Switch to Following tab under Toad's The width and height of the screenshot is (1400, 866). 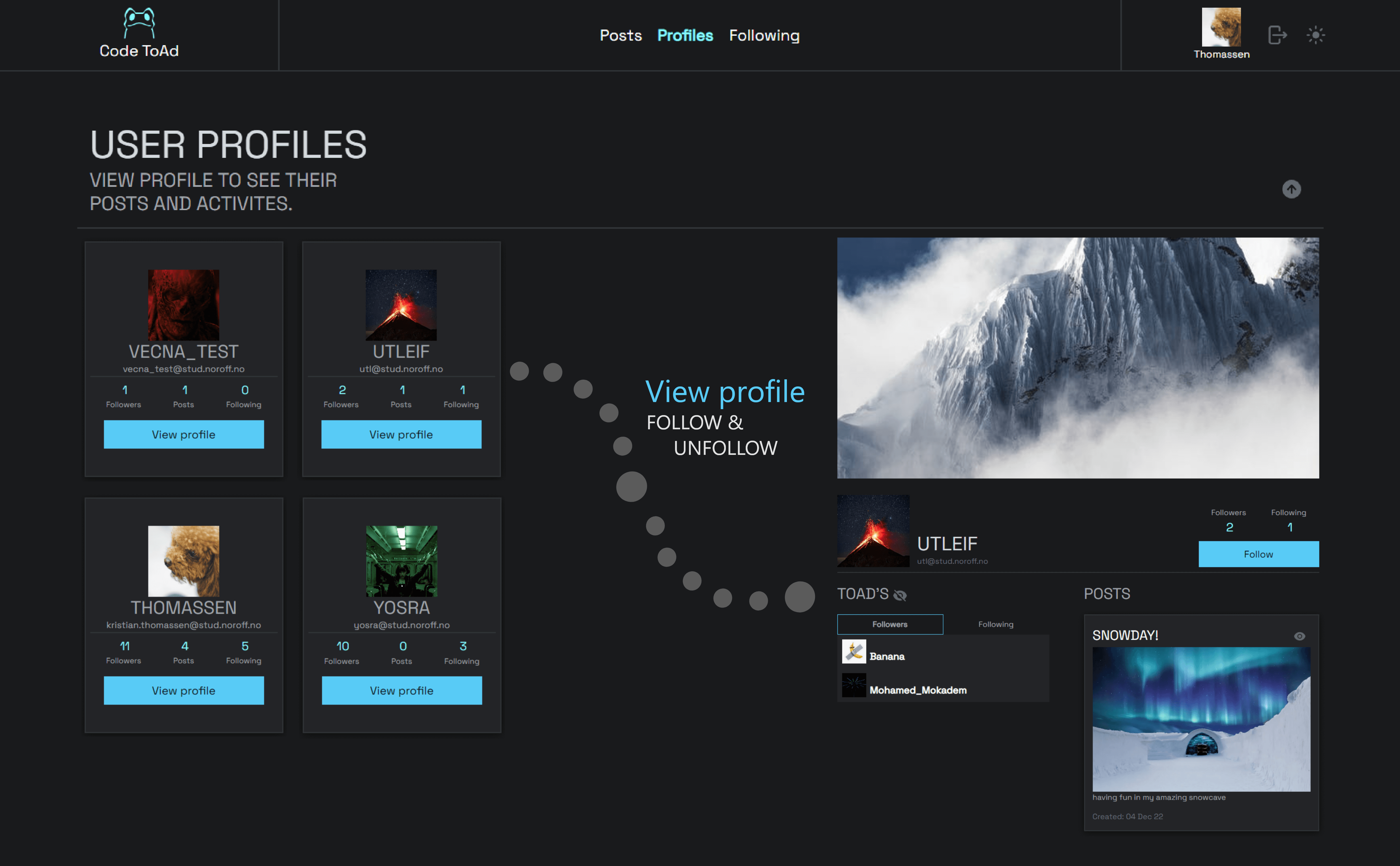coord(996,624)
